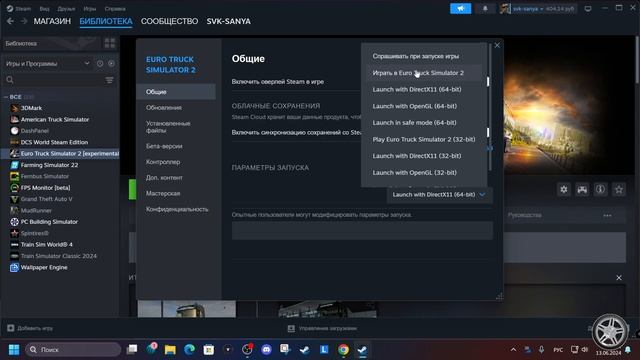Open the Справка menu
Screen dimensions: 640x360
point(115,9)
